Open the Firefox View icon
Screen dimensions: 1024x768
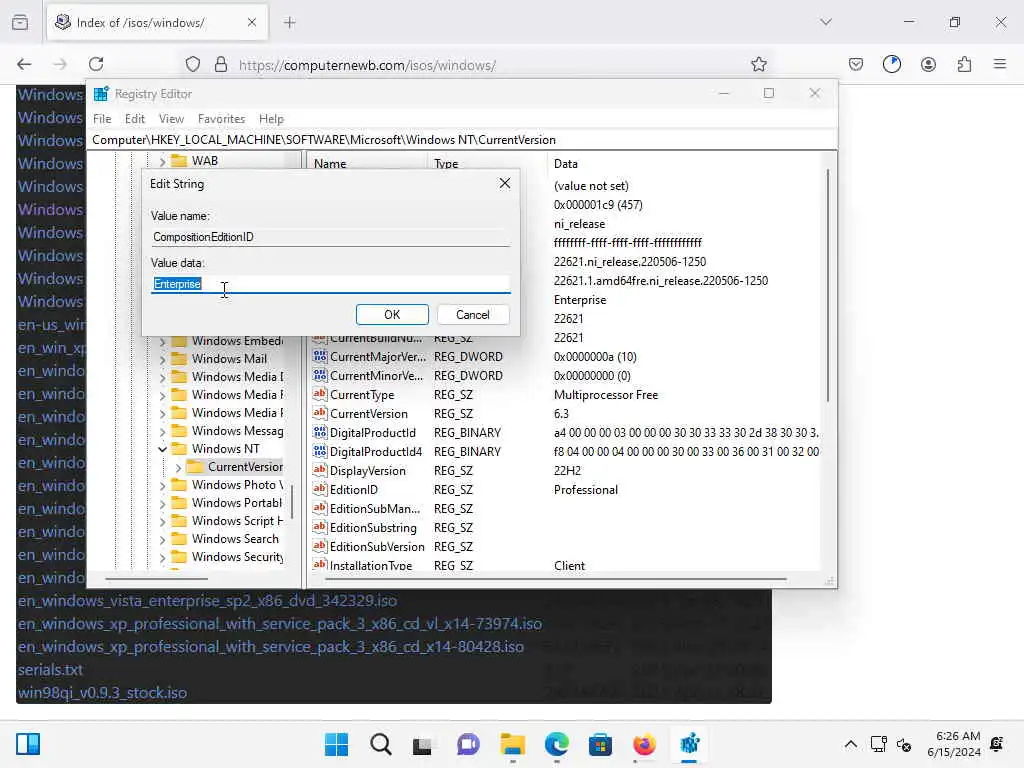pos(20,23)
